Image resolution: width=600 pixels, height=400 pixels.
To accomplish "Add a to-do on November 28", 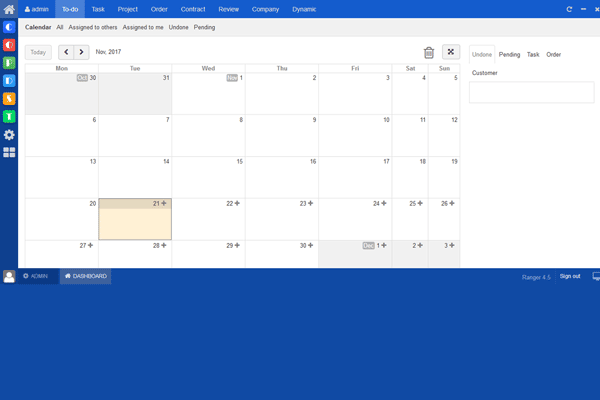I will (164, 245).
